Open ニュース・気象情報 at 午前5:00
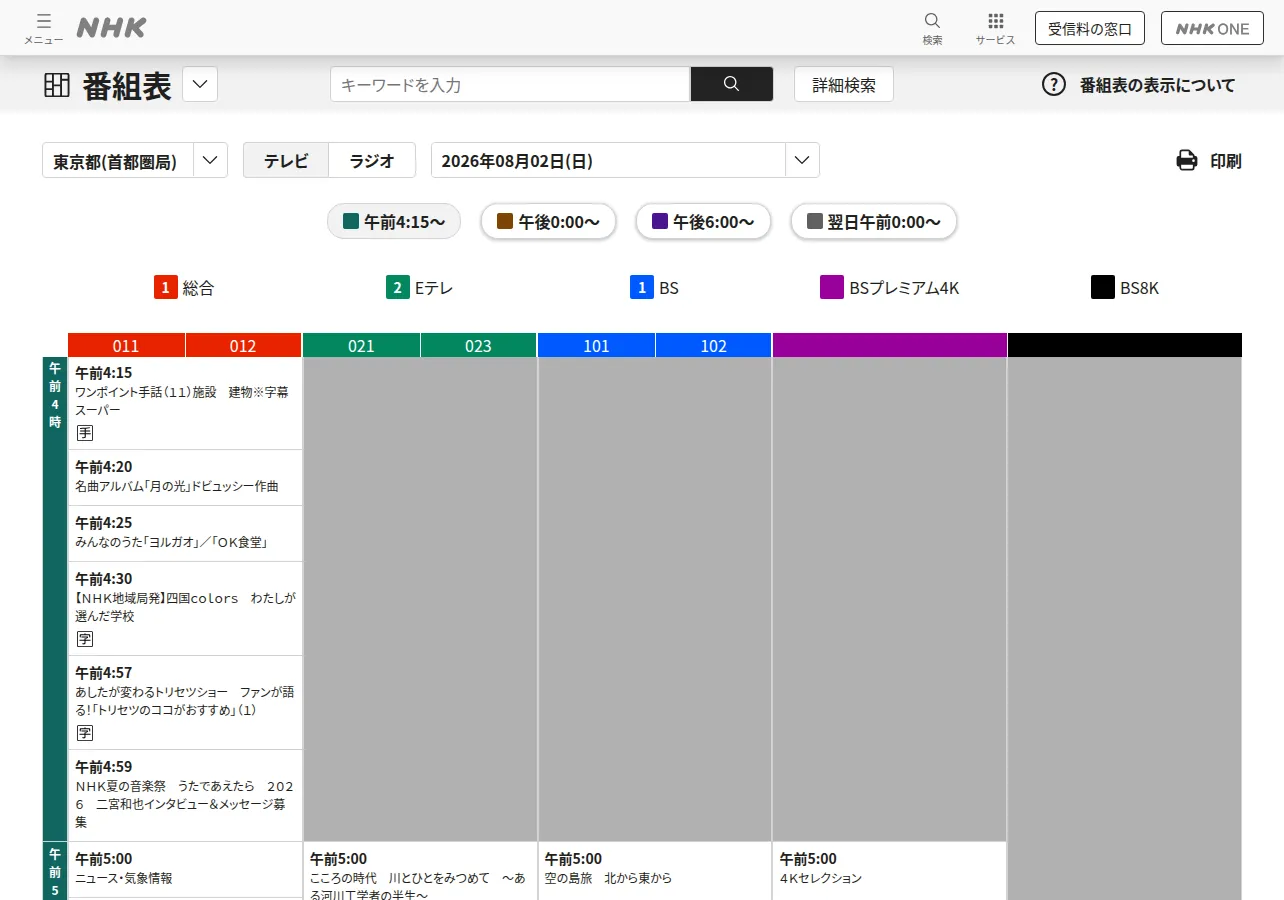Image resolution: width=1284 pixels, height=900 pixels. 185,869
